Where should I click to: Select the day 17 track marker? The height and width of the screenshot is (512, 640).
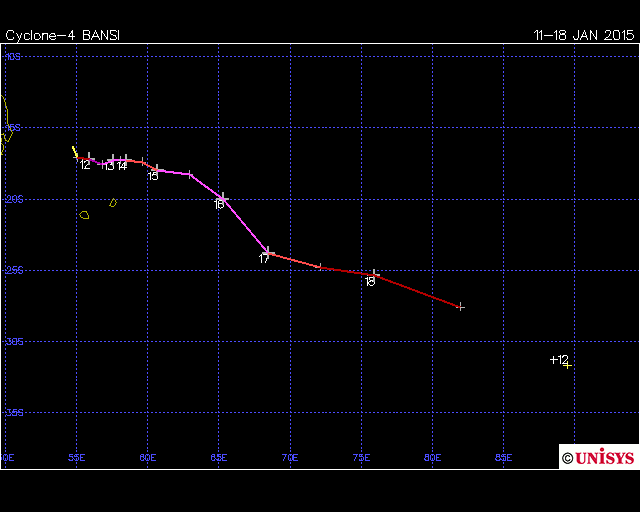pos(267,250)
